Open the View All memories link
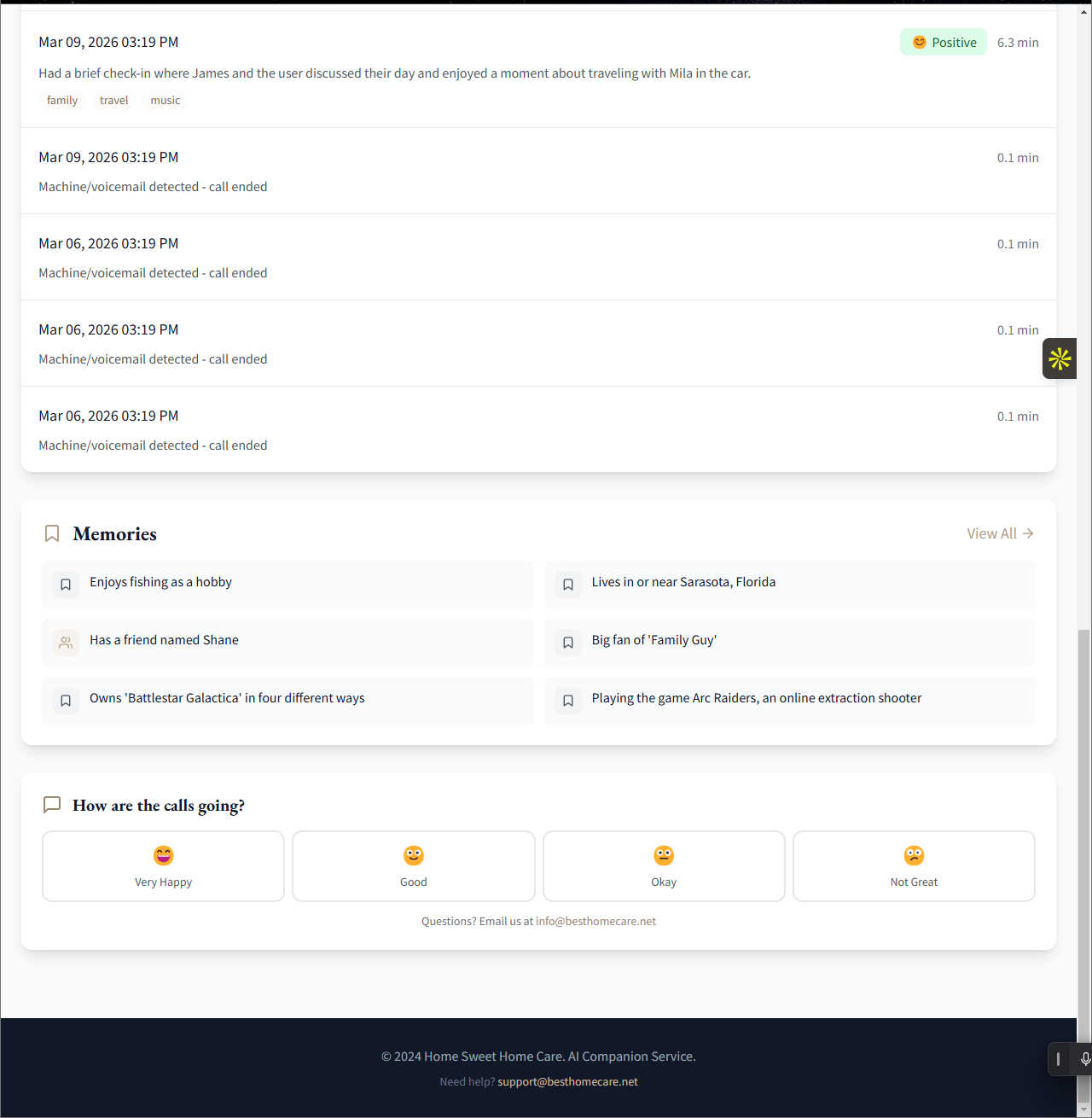Viewport: 1092px width, 1118px height. [x=1000, y=533]
